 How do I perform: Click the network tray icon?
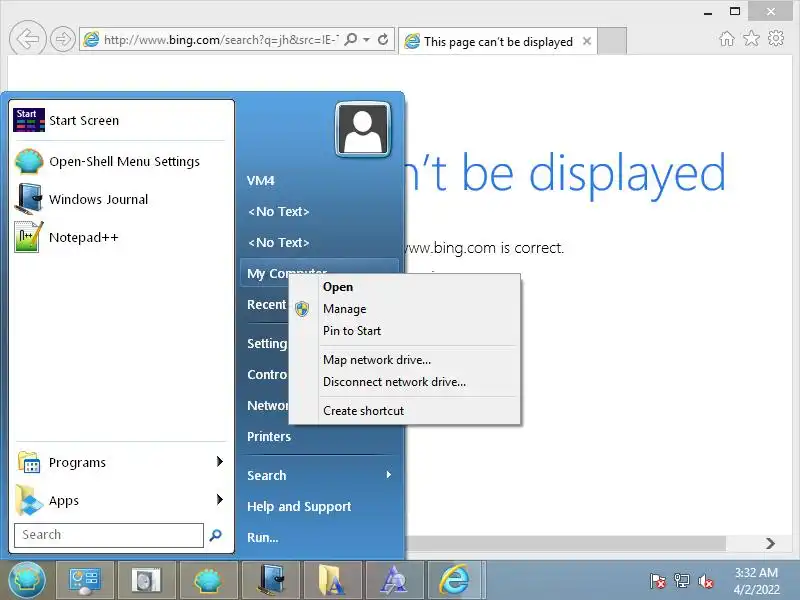(682, 581)
